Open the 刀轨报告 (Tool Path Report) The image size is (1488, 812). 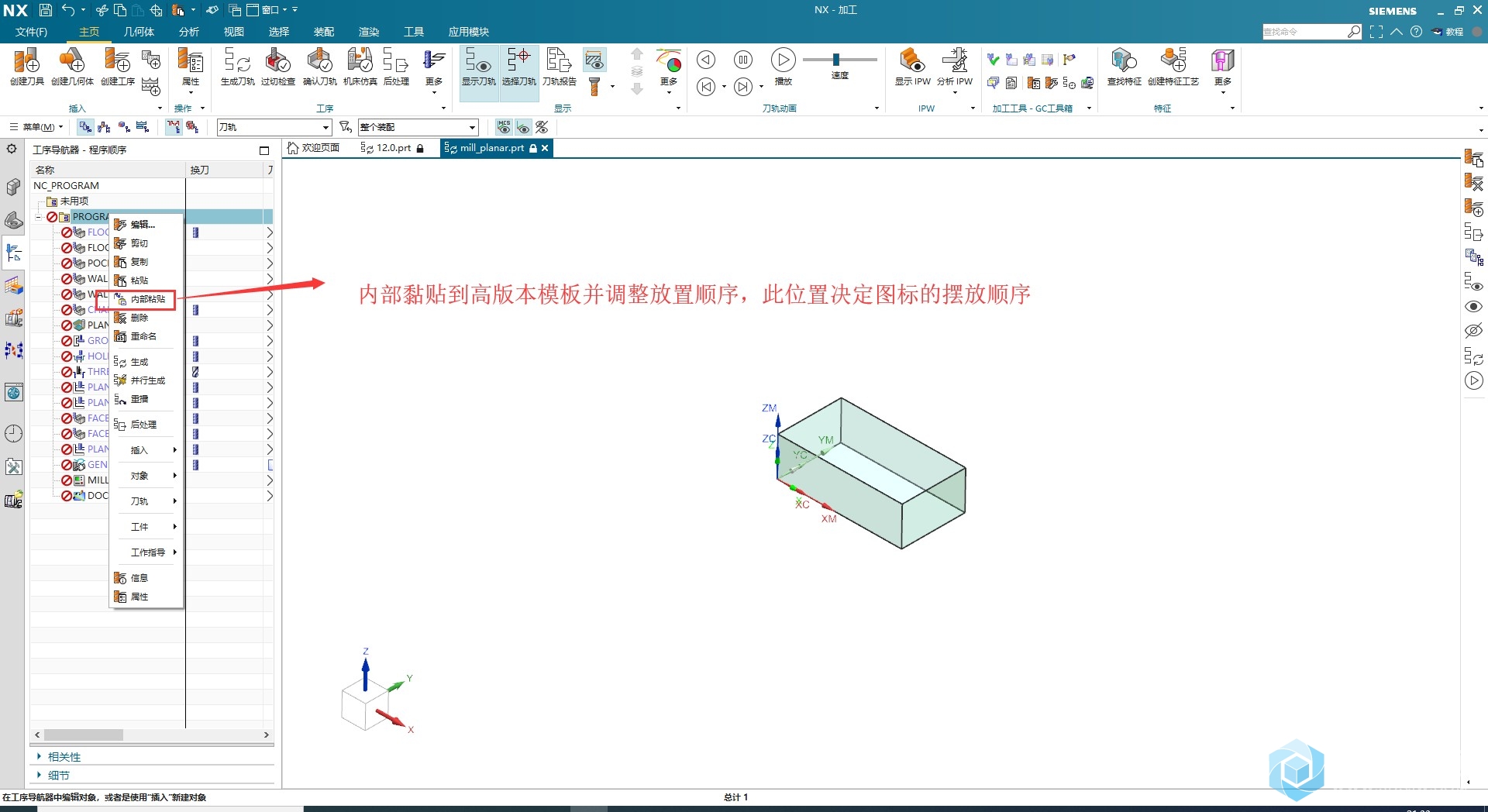(559, 67)
